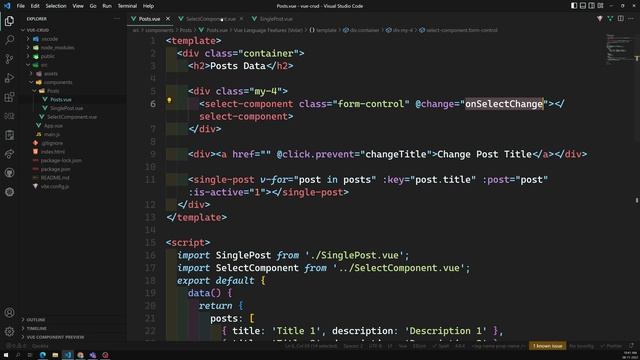Open the Edit menu
Screen dimensions: 640x360
tap(35, 6)
